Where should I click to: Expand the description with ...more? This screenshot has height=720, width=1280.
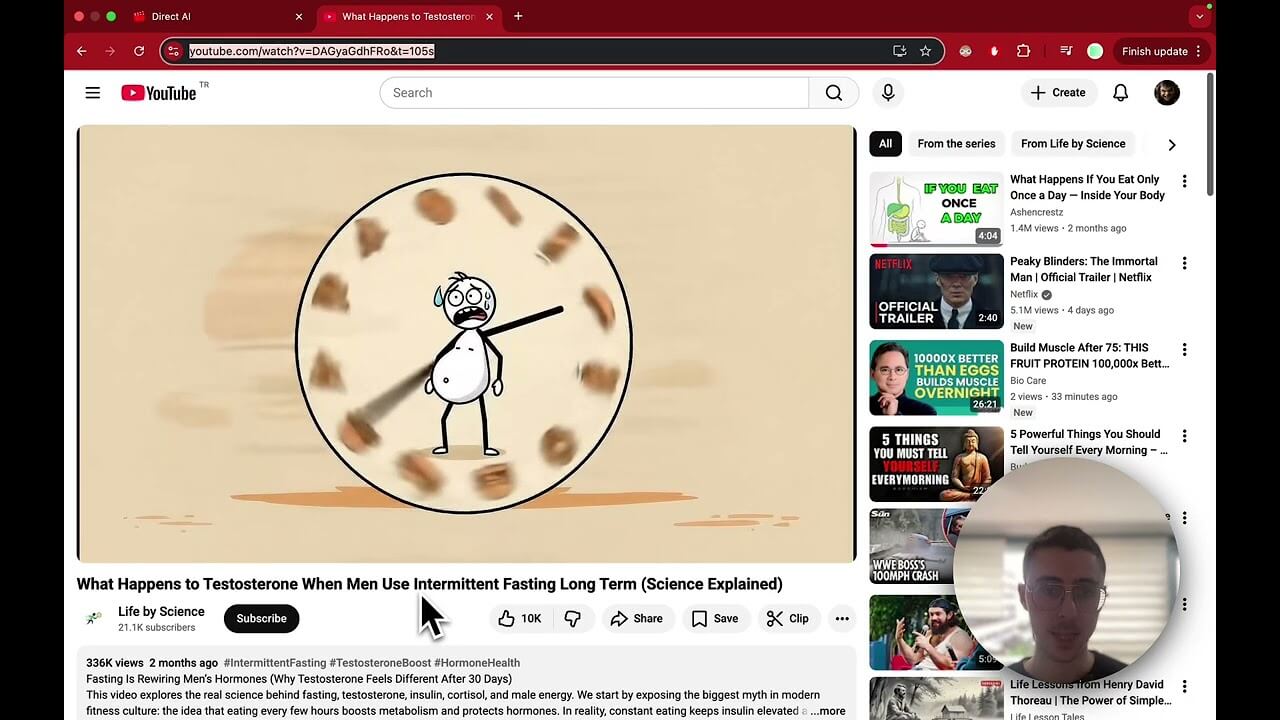[x=828, y=711]
